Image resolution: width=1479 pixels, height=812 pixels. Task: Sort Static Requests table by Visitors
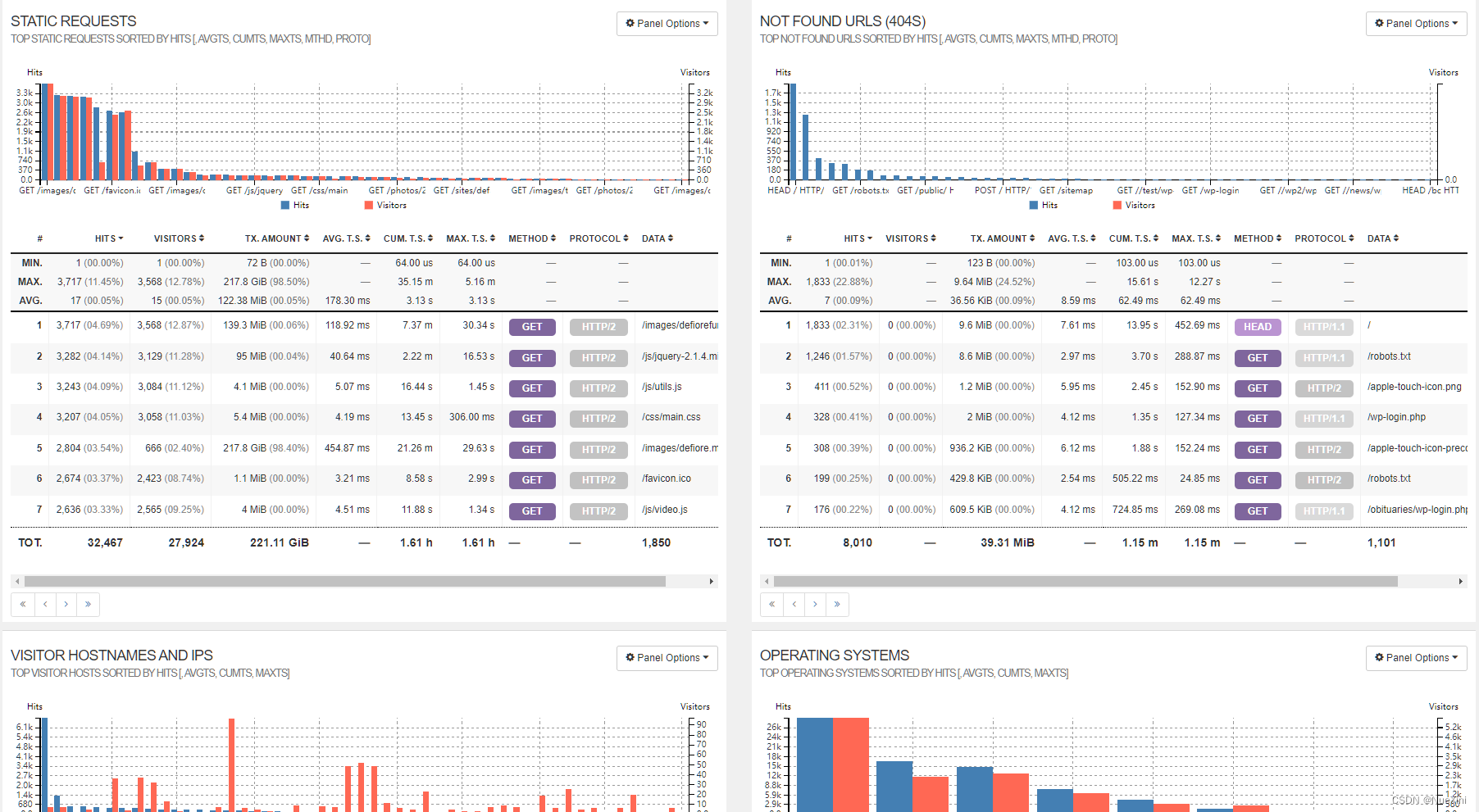179,238
